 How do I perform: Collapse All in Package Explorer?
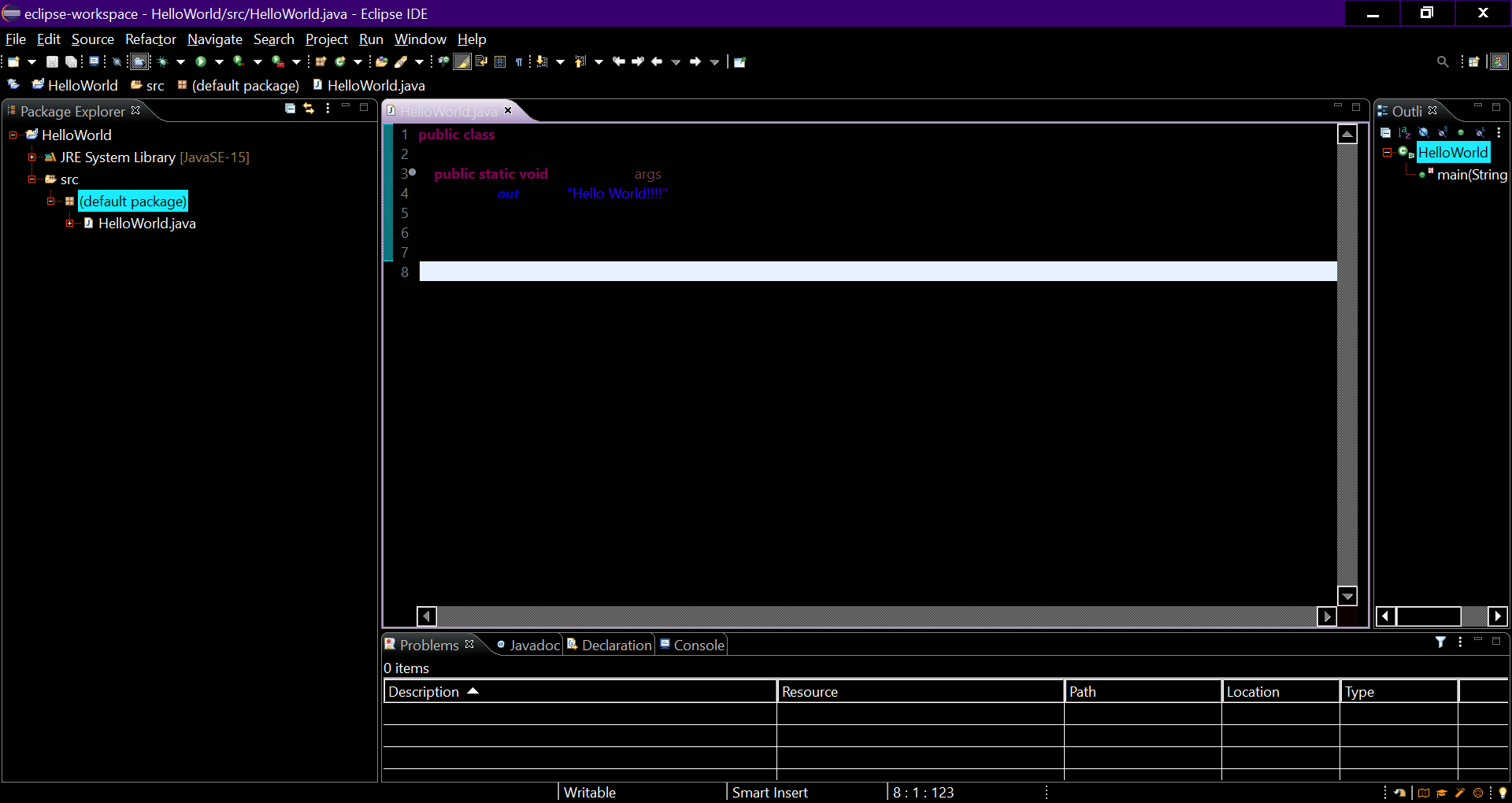[x=290, y=109]
